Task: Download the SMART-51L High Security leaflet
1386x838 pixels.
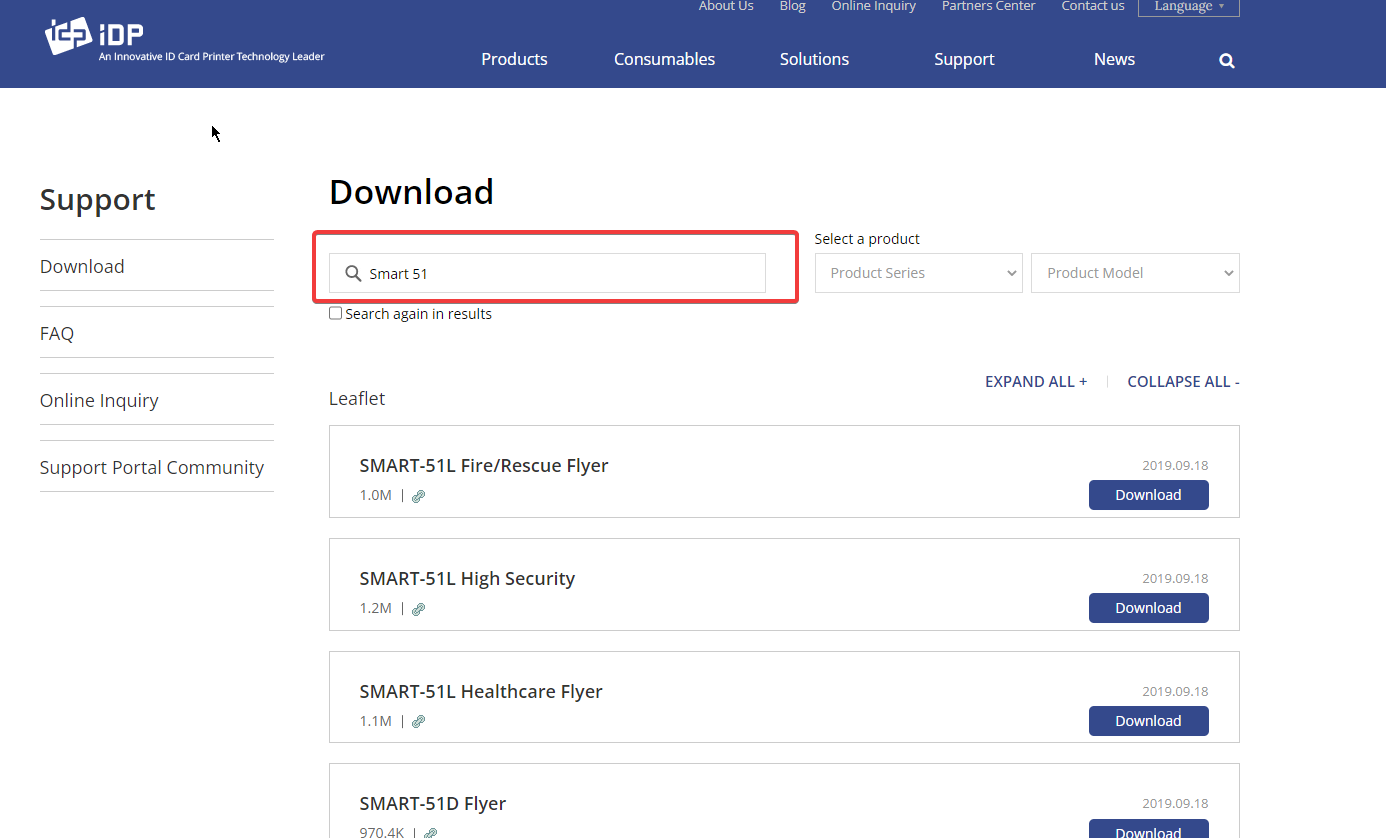Action: tap(1148, 608)
